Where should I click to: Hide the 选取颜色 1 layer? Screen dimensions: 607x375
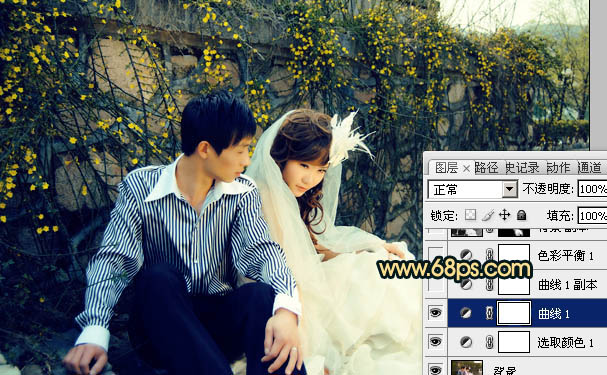(436, 342)
